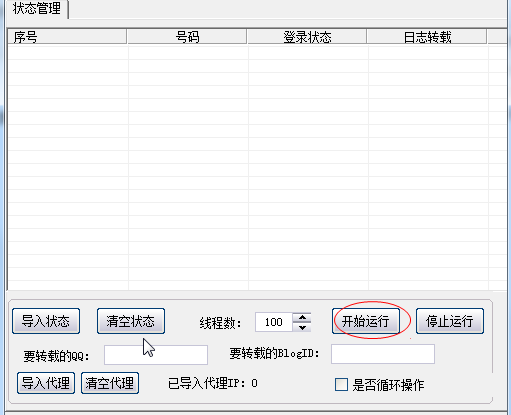Increase 线程数 with the up arrow
Image resolution: width=511 pixels, height=415 pixels.
click(302, 317)
